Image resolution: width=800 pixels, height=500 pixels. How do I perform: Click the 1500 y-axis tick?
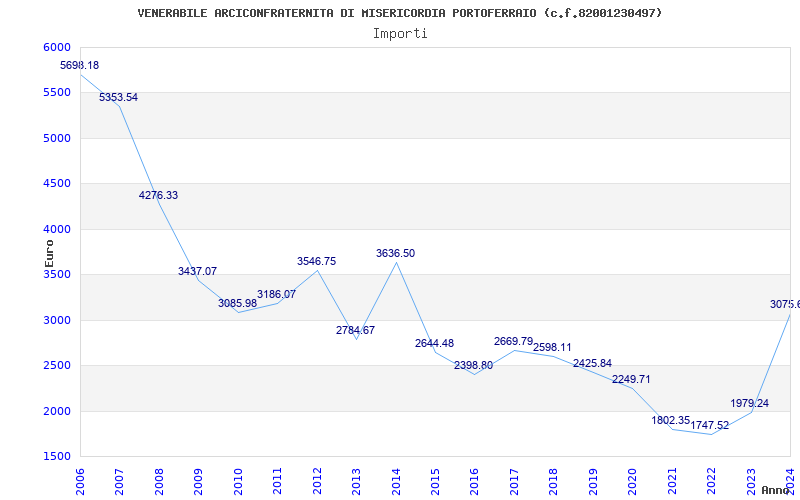[x=57, y=456]
